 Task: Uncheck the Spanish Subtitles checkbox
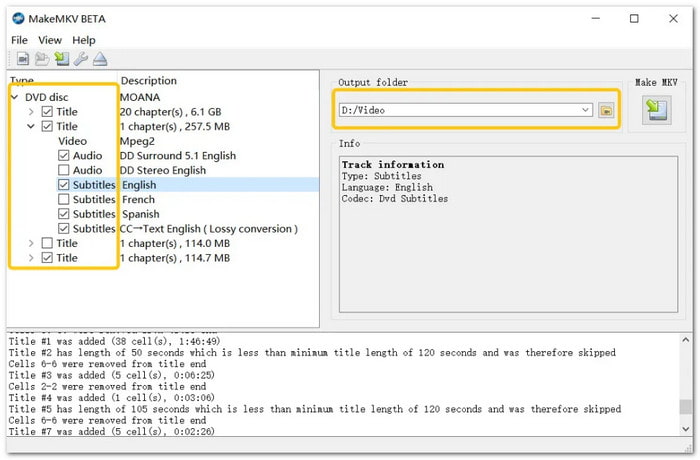(x=63, y=214)
